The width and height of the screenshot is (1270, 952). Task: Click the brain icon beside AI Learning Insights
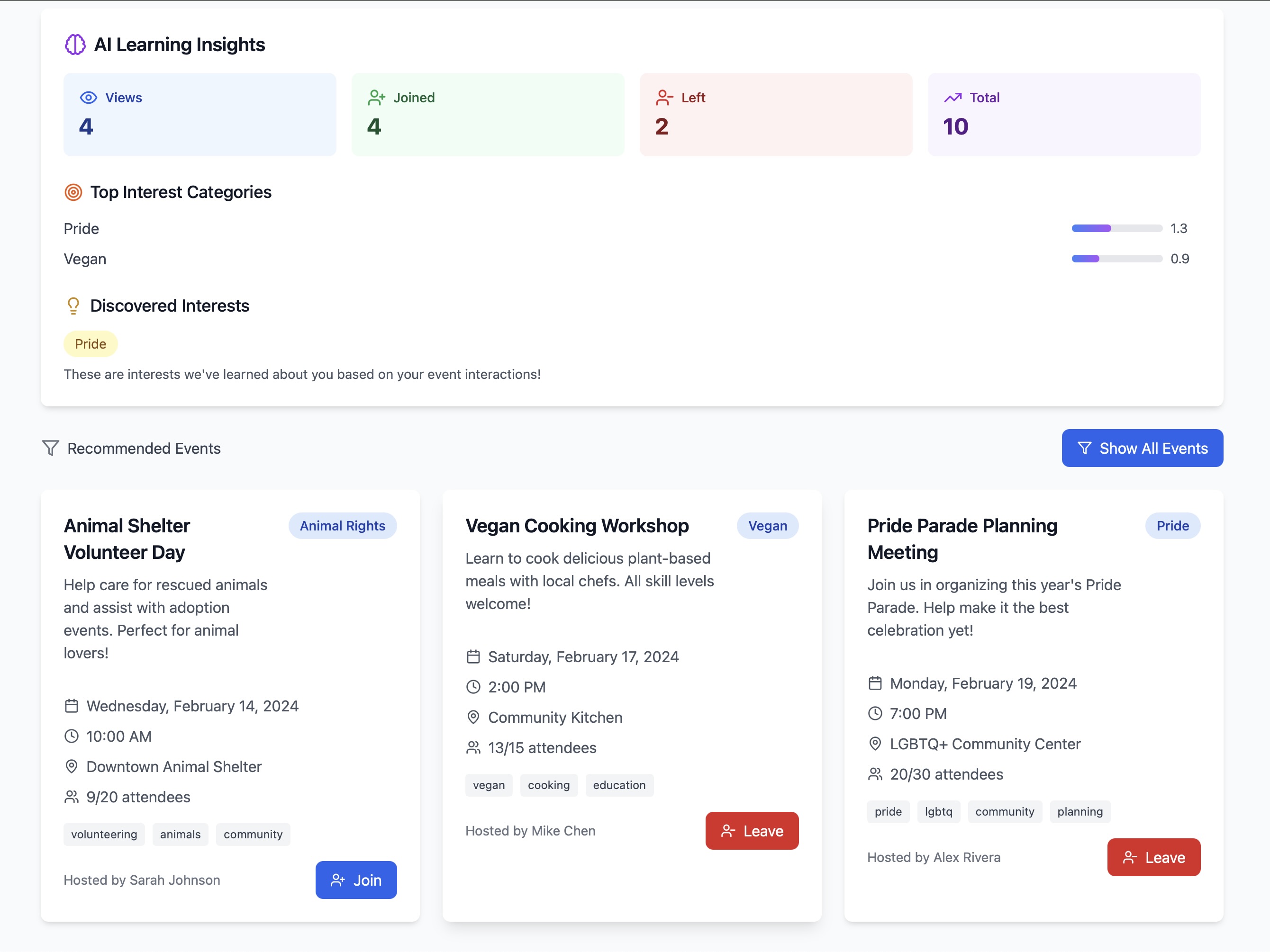(75, 45)
